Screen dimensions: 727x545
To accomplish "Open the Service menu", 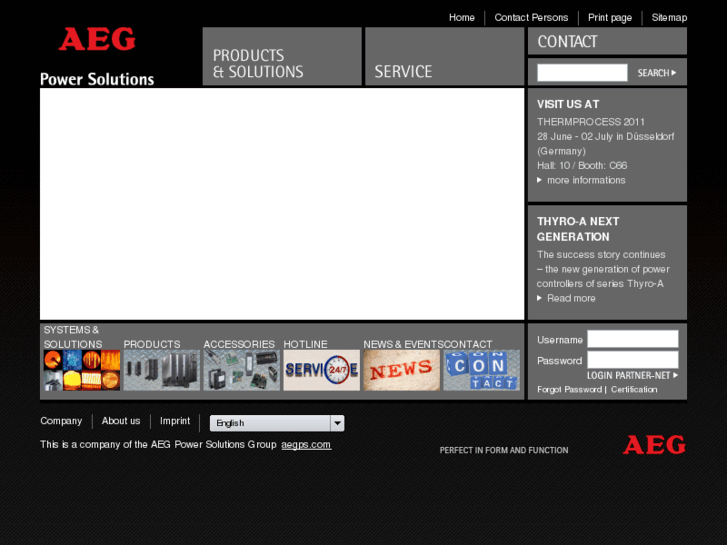I will 445,56.
